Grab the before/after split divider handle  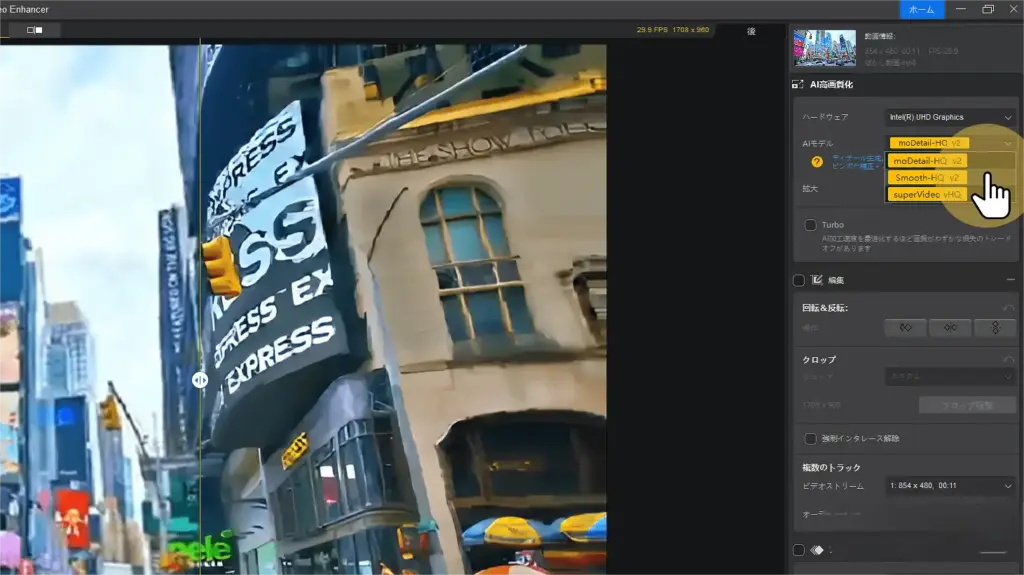coord(200,380)
